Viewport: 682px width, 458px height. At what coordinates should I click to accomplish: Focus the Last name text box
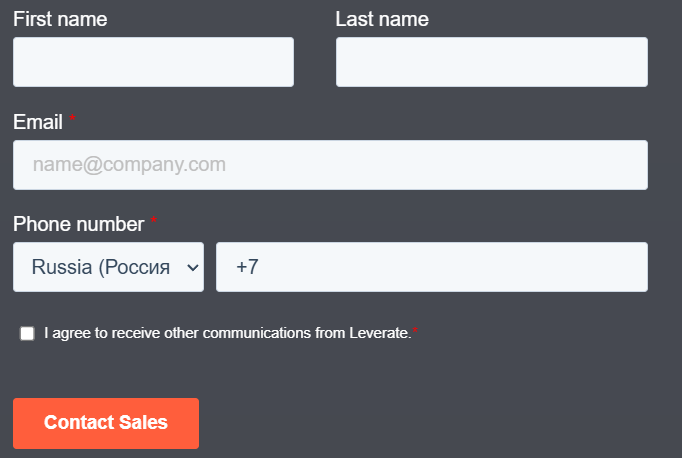pyautogui.click(x=491, y=62)
